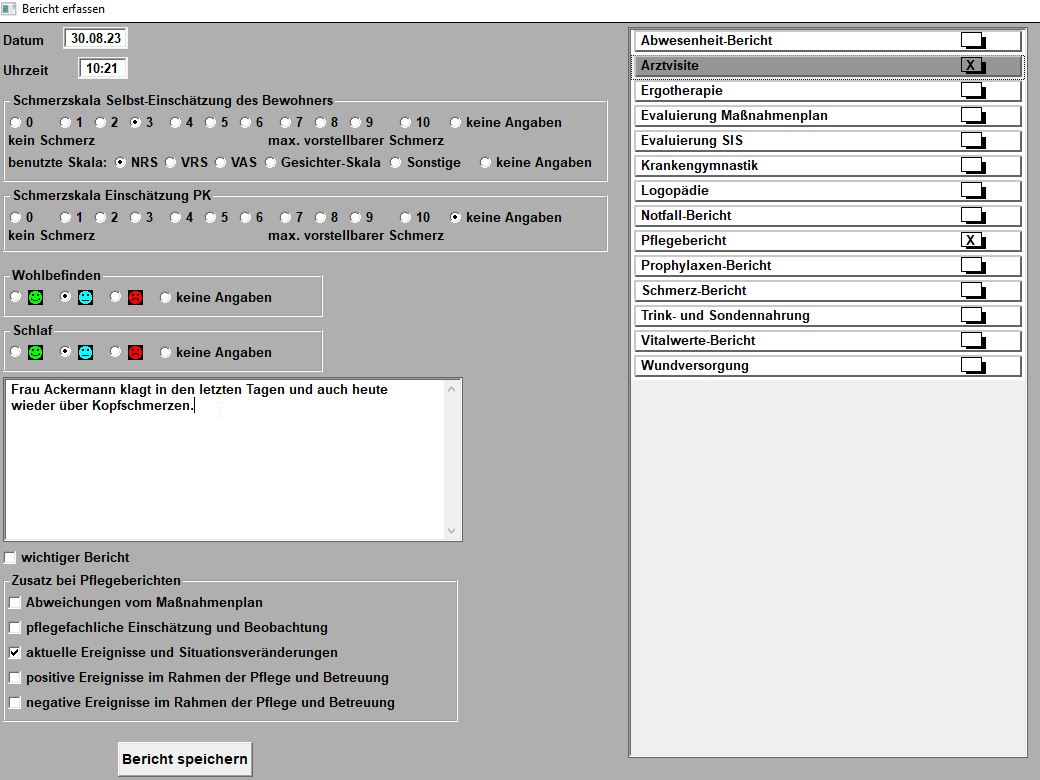Select pain level 0 in Selbst-Einschätzung

point(15,123)
